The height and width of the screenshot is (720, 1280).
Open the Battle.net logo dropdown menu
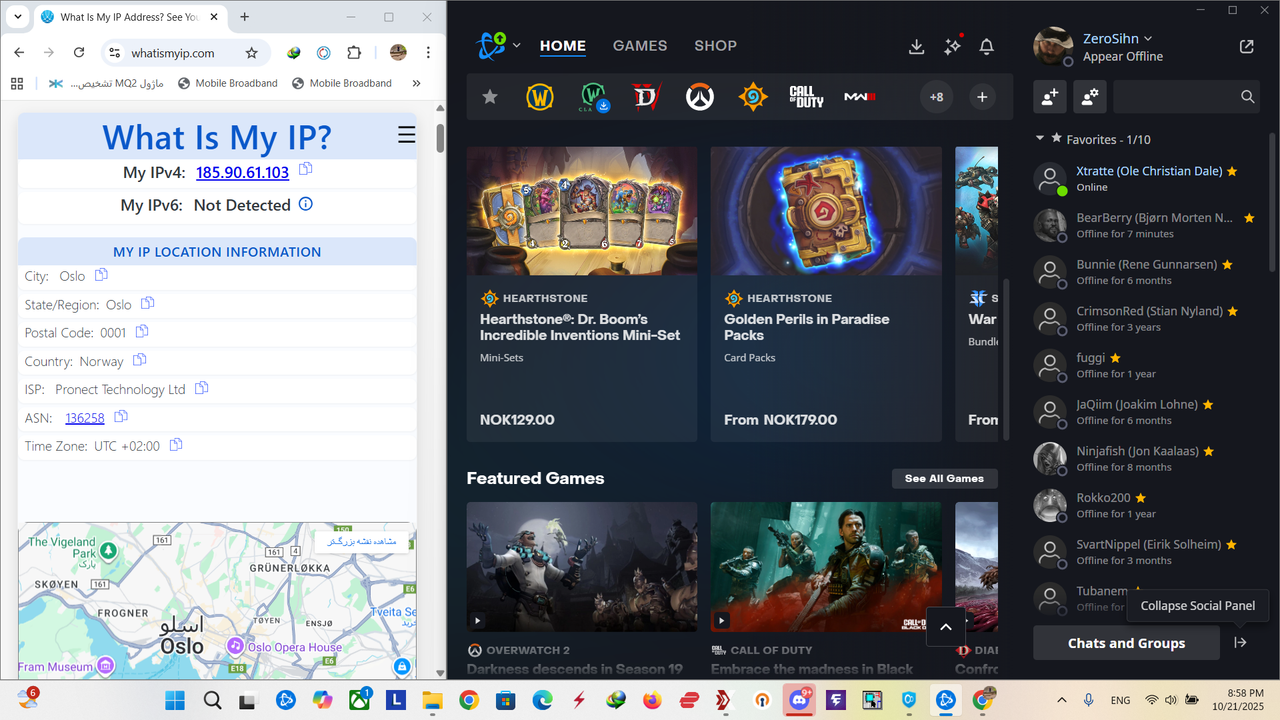pos(497,45)
